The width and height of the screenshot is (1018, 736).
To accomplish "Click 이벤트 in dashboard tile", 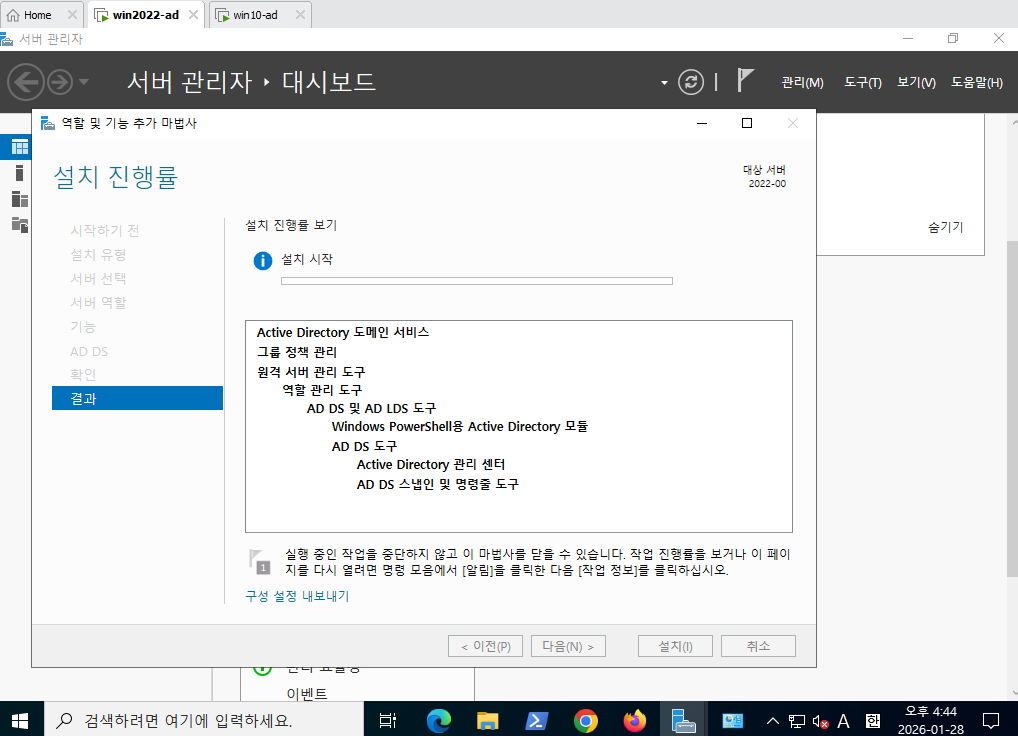I will (x=306, y=693).
